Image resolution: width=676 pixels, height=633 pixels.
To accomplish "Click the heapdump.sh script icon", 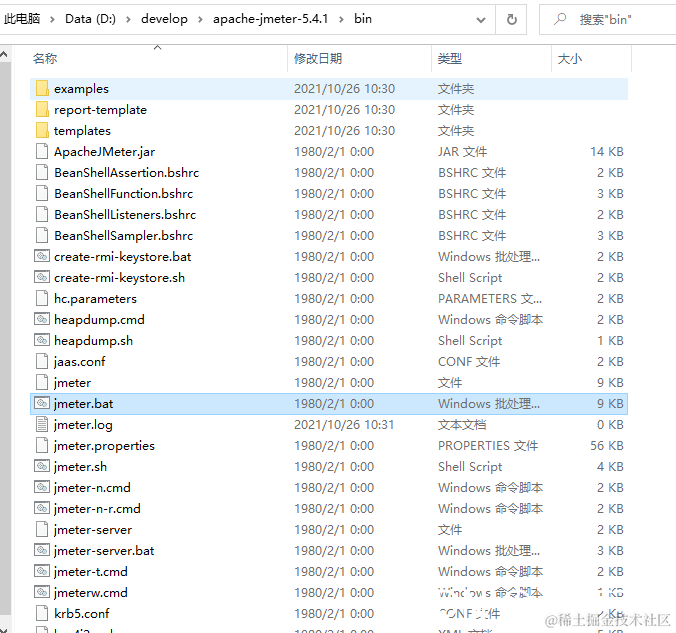I will pyautogui.click(x=42, y=341).
